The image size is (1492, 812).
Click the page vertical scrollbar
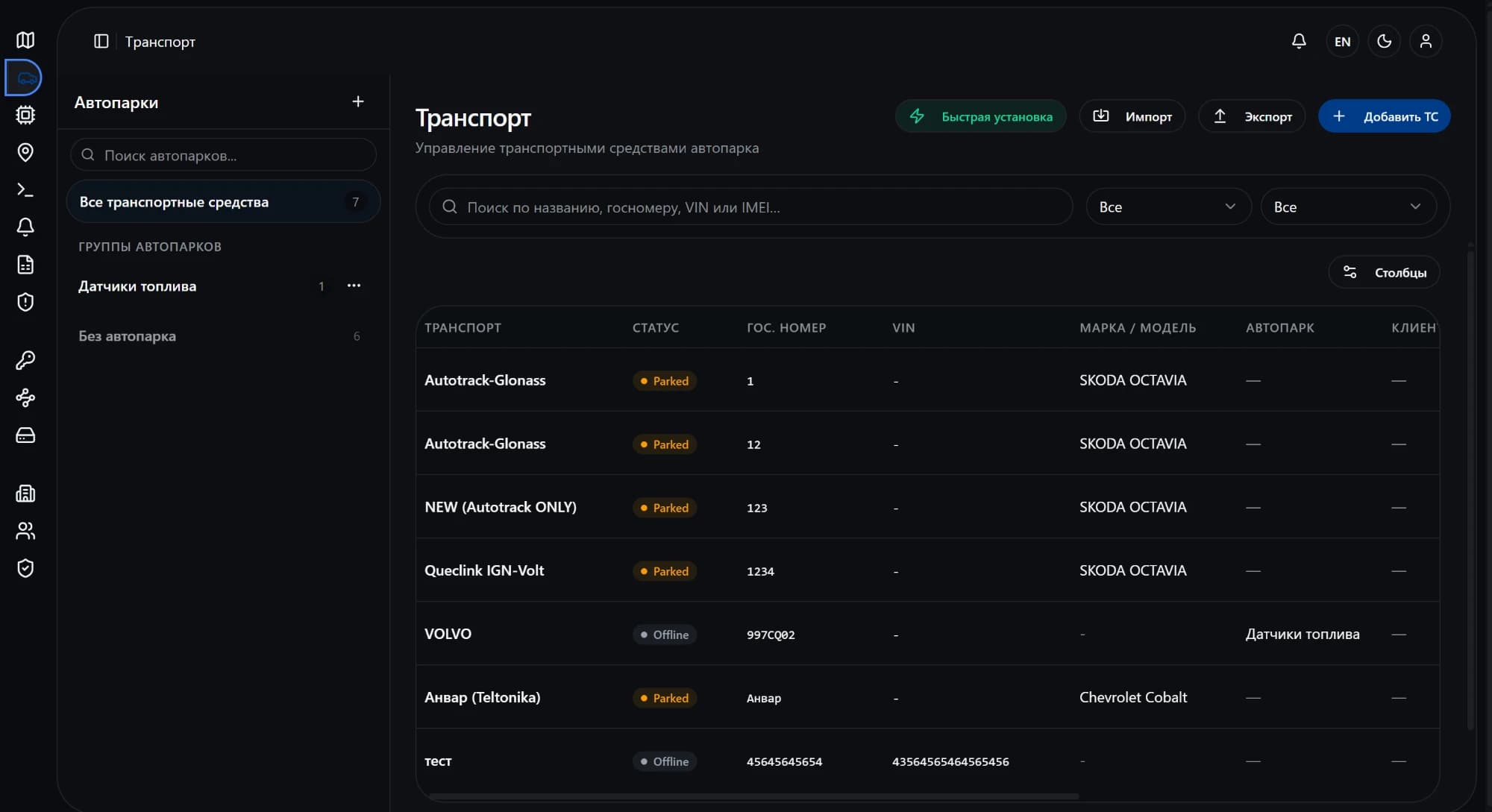(x=1470, y=491)
